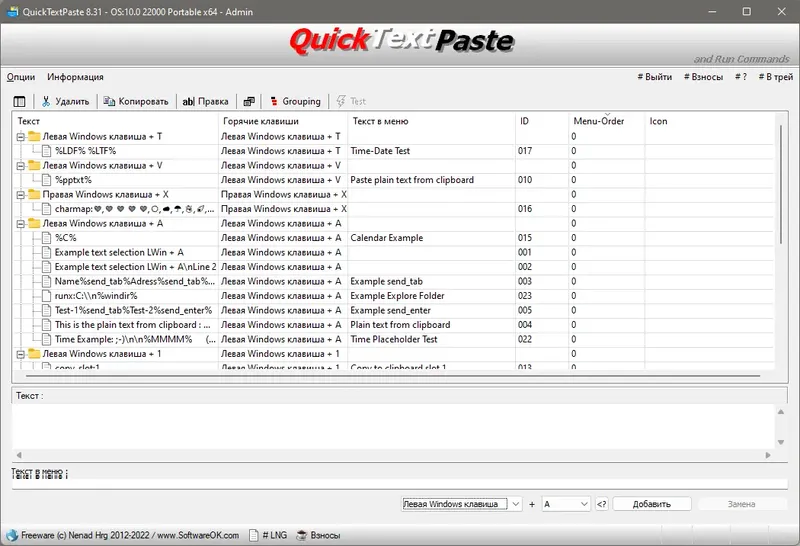Open the Grouping toolbar option

295,102
